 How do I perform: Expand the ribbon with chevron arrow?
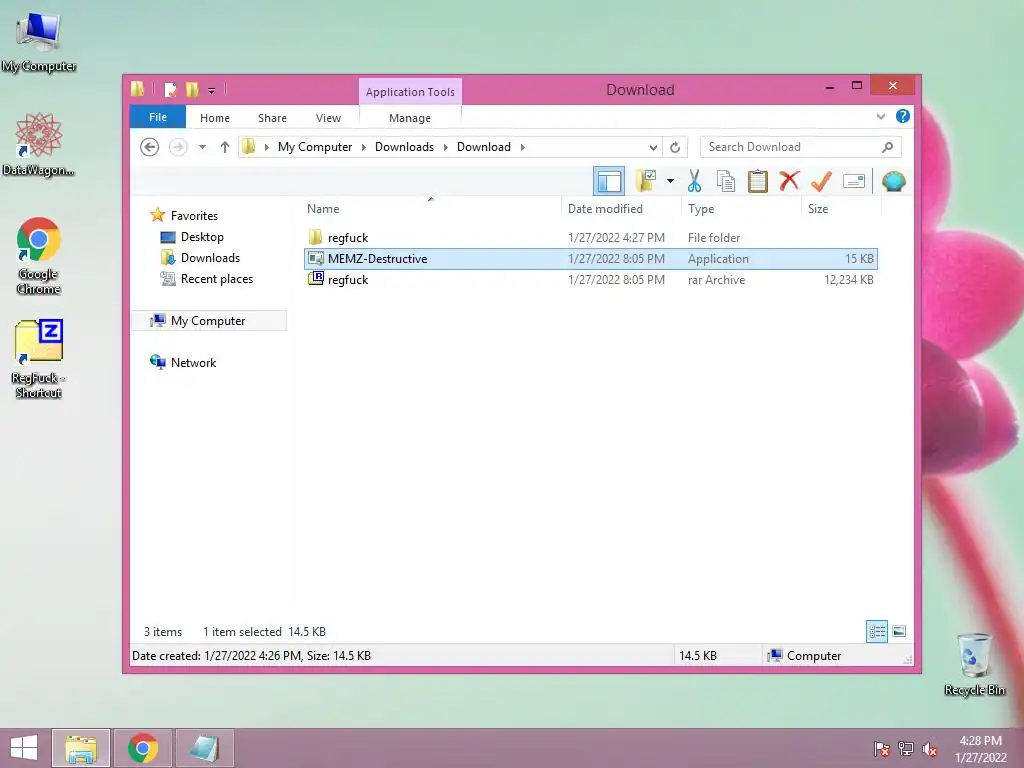click(880, 117)
